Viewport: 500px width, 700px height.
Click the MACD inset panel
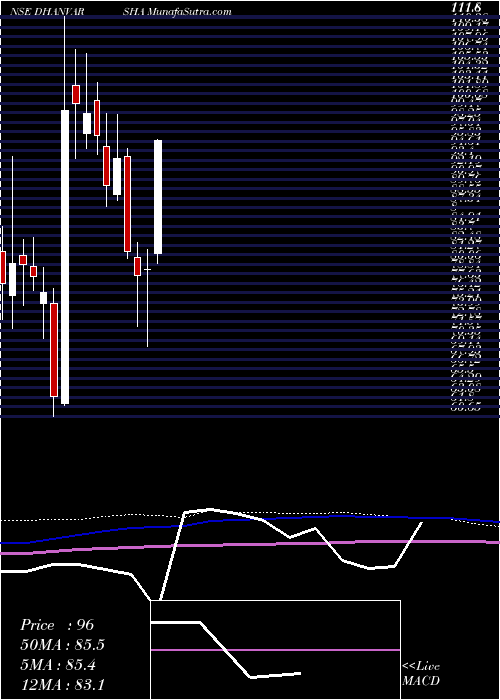coord(275,650)
